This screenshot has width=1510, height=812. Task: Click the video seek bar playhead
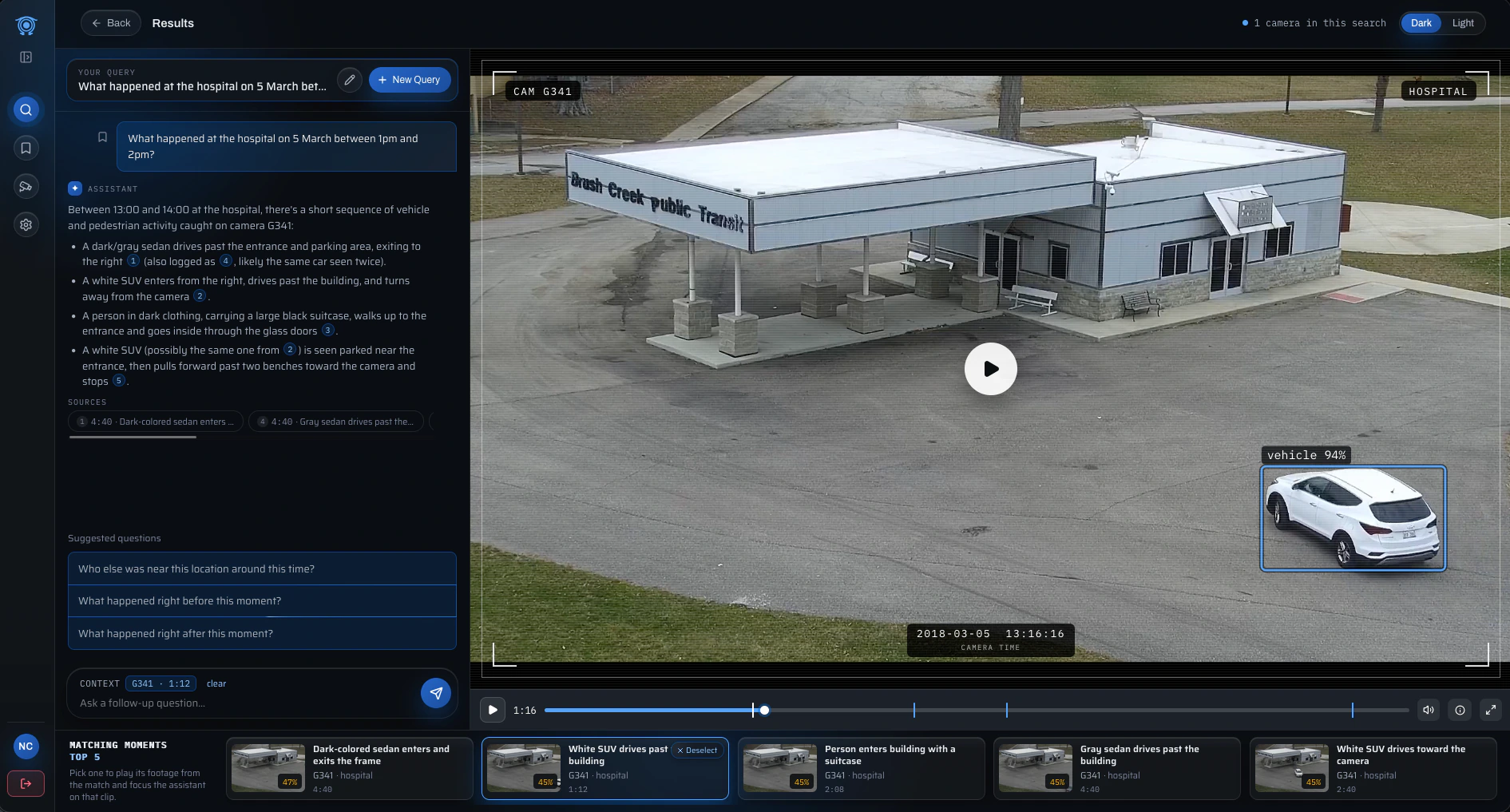tap(764, 711)
